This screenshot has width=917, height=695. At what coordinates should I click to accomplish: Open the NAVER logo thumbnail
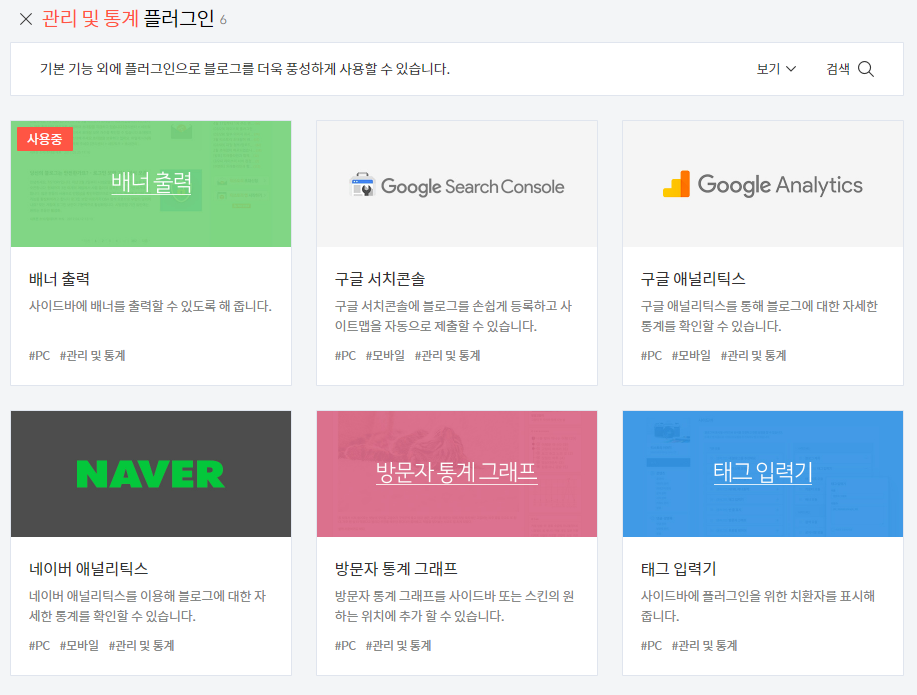tap(151, 474)
